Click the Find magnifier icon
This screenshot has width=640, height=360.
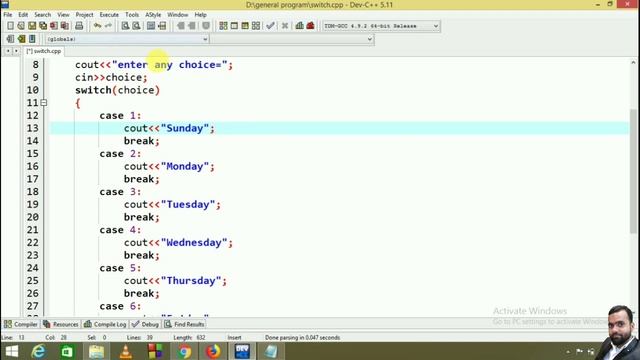(125, 26)
